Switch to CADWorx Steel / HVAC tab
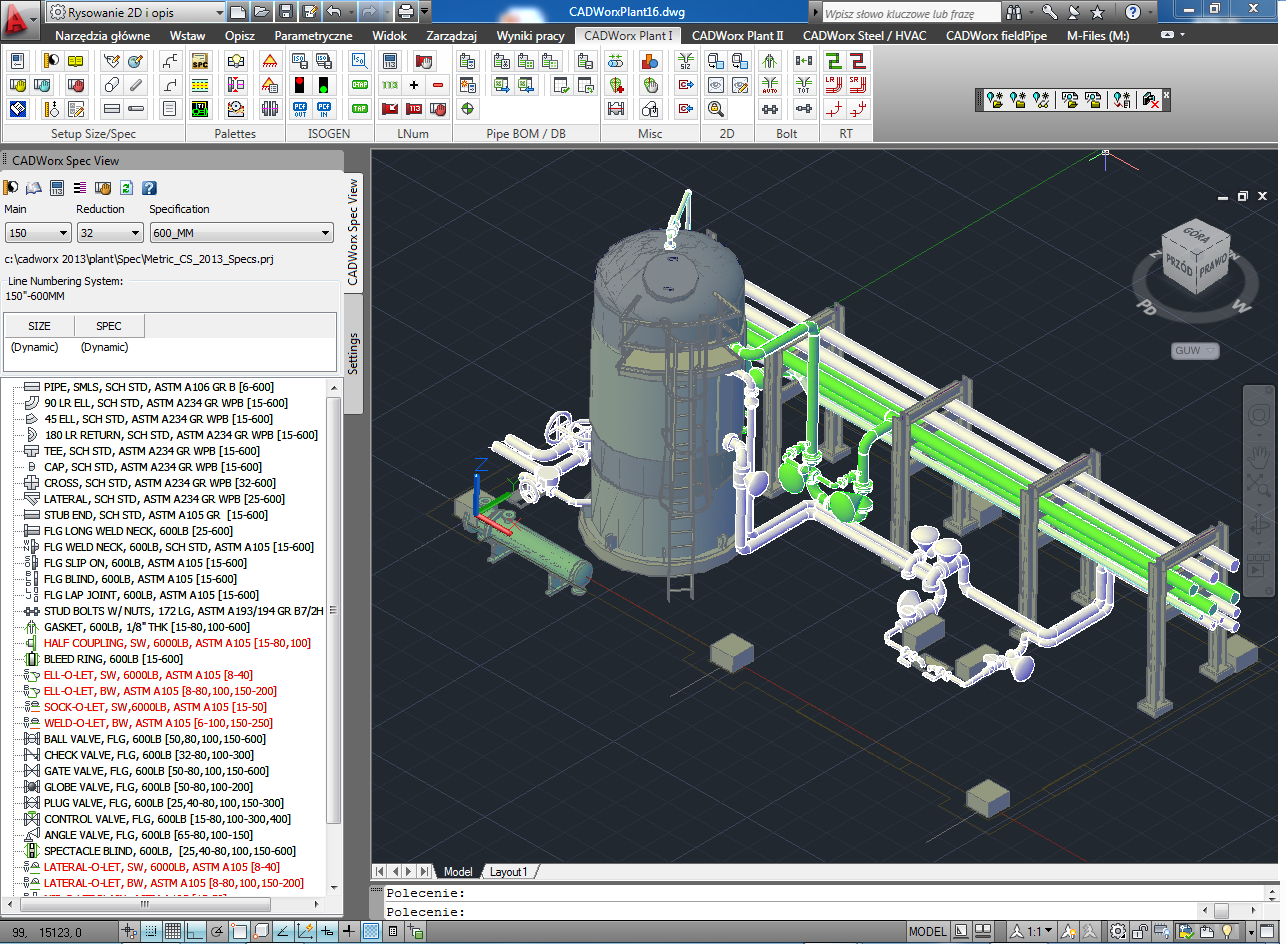1286x944 pixels. [x=865, y=35]
